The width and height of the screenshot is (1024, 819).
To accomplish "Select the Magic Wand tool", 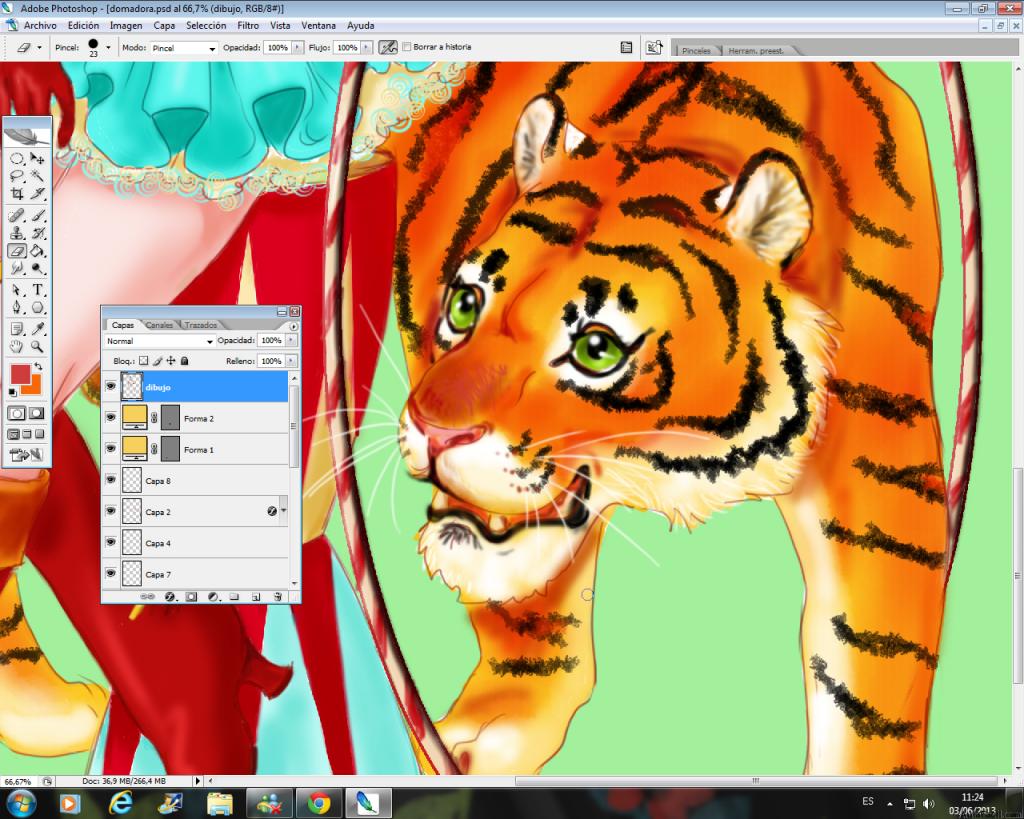I will pos(37,176).
